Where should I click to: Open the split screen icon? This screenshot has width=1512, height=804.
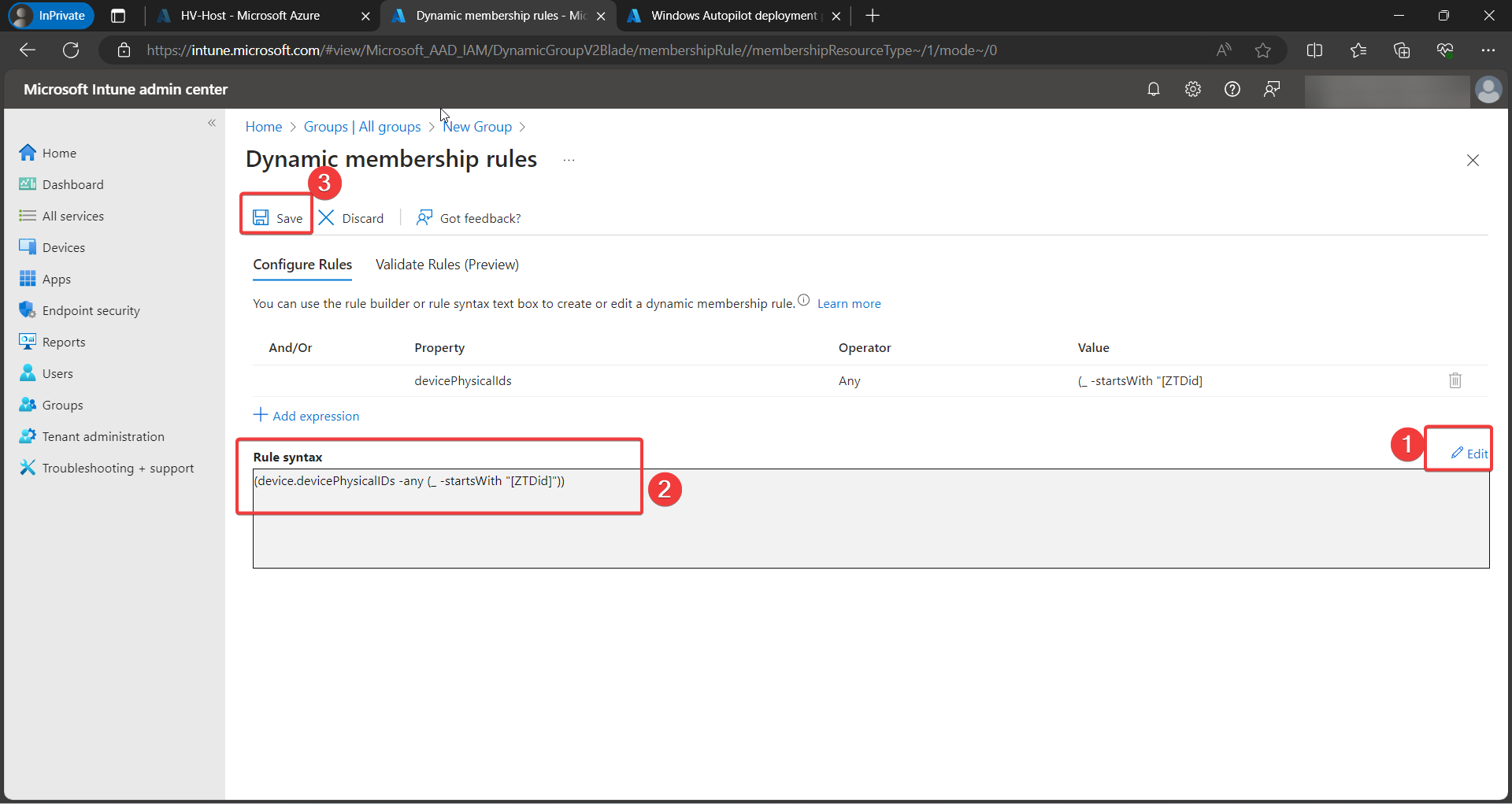tap(1314, 50)
